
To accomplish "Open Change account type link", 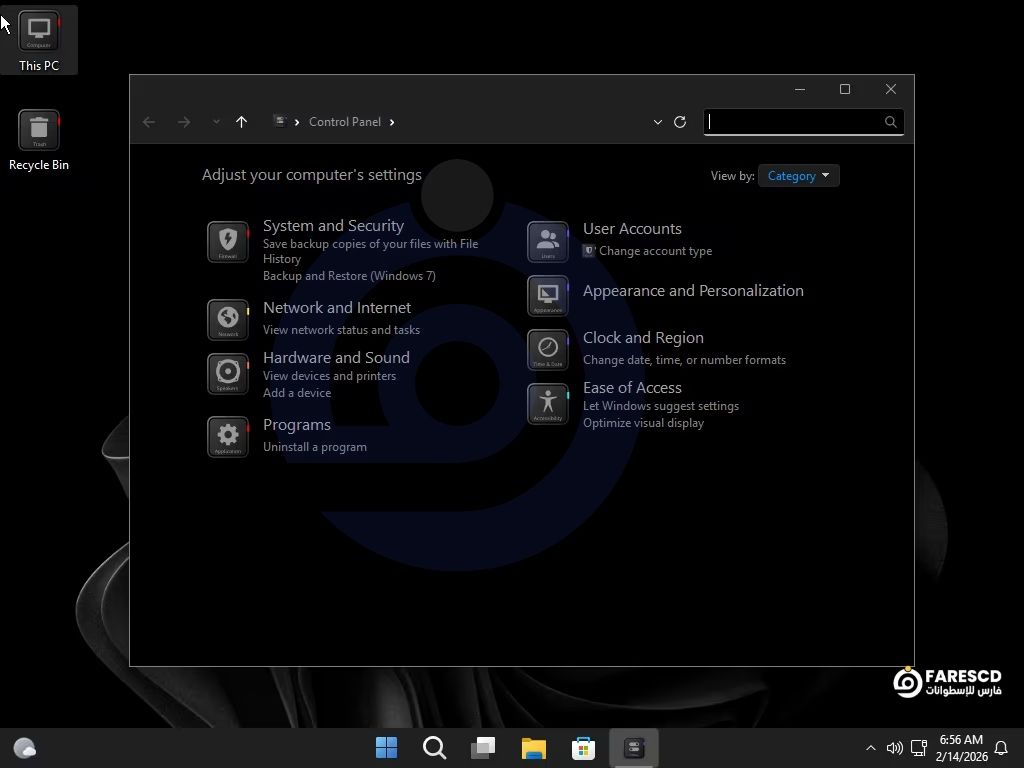I will [655, 251].
